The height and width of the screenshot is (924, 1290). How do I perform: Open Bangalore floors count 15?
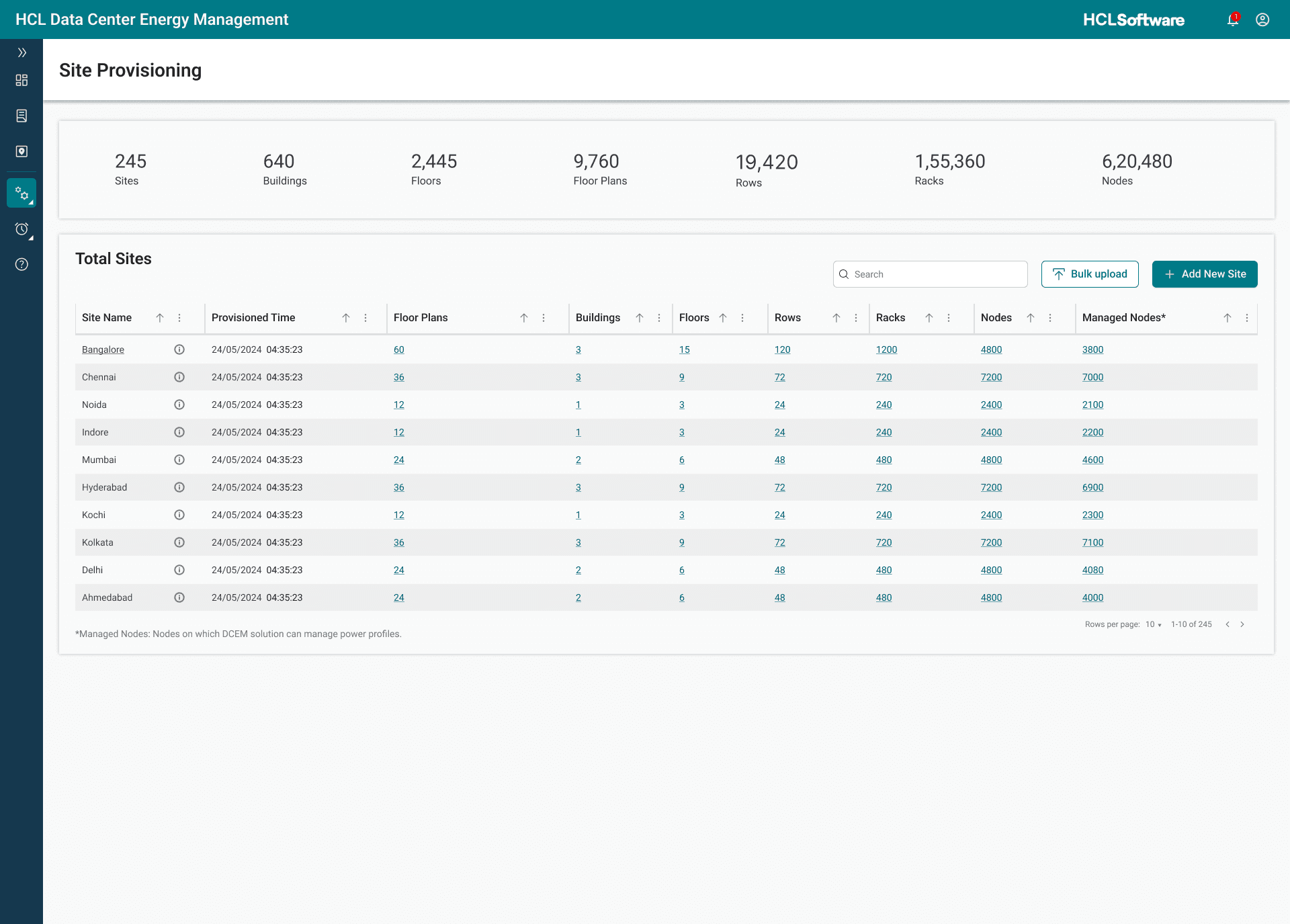[x=685, y=349]
